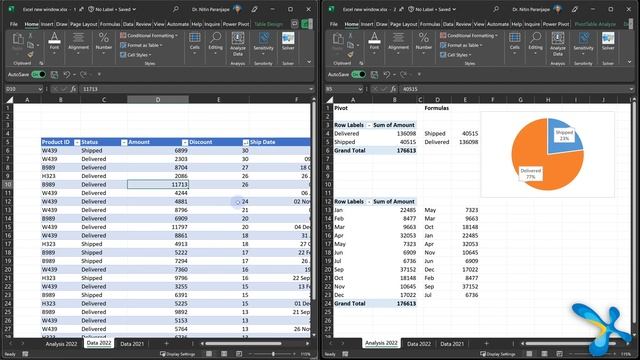Click Display Settings in left status bar
The image size is (640, 360).
[x=178, y=354]
